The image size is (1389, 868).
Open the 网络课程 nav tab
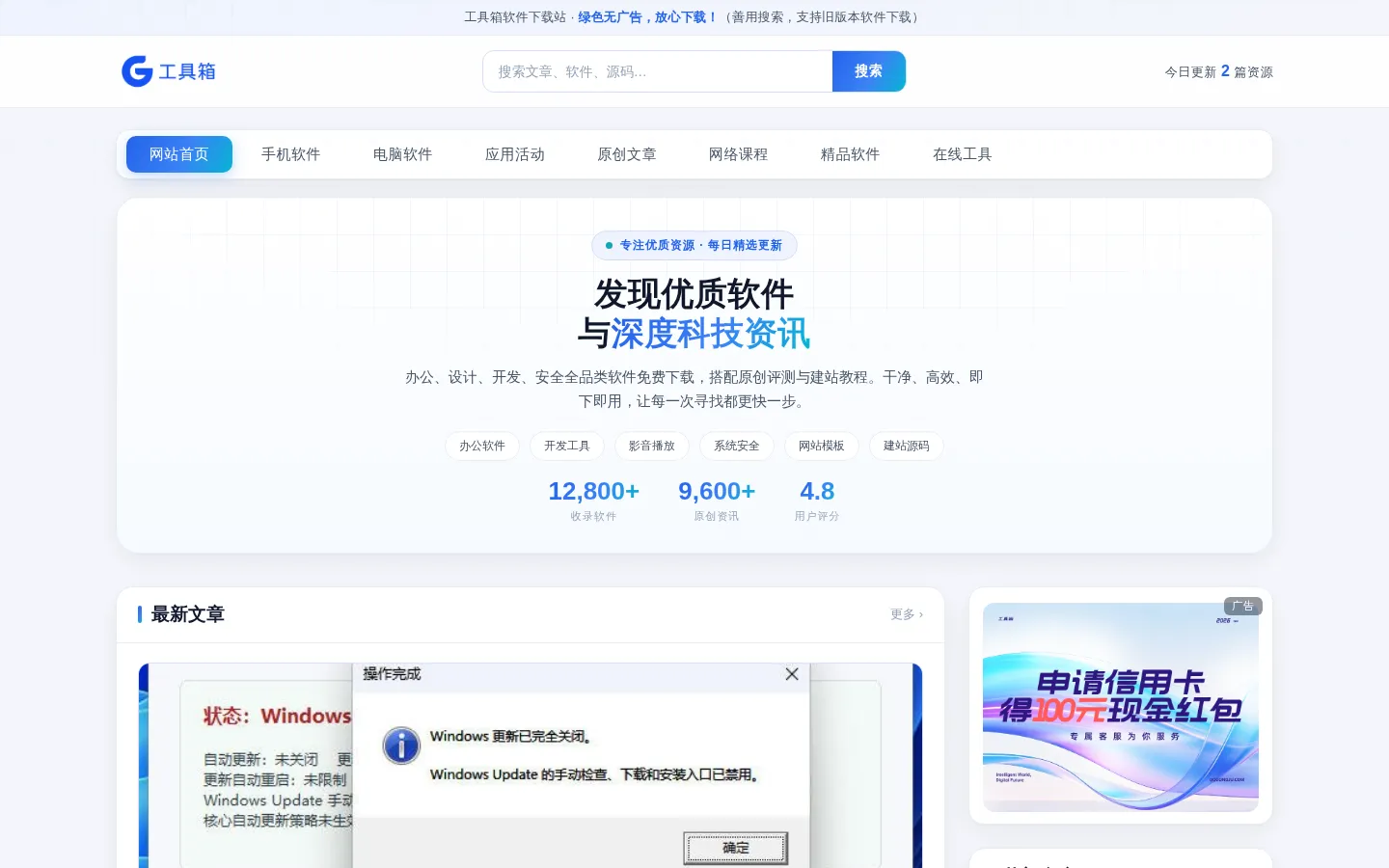pyautogui.click(x=739, y=154)
